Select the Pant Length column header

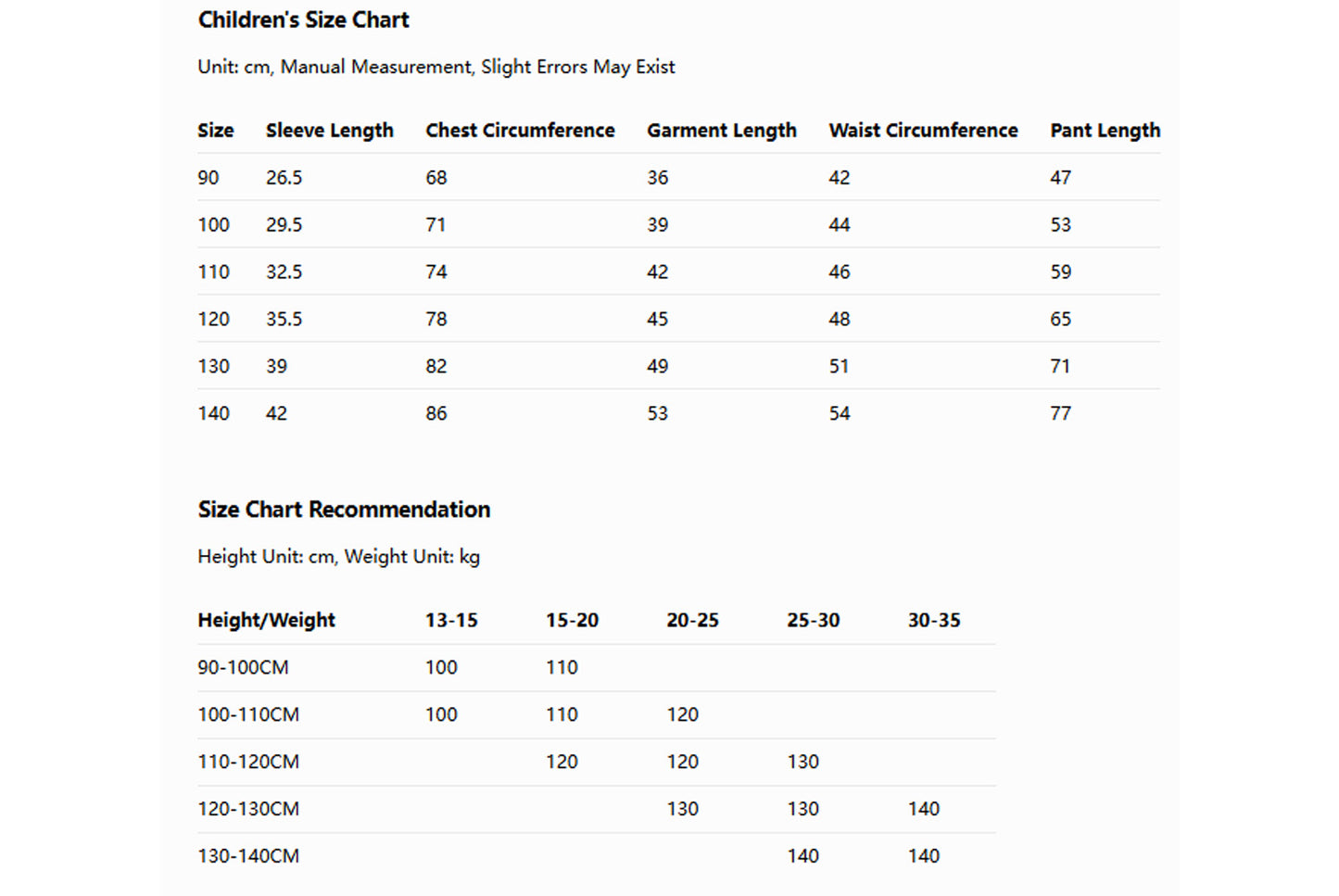[1105, 131]
